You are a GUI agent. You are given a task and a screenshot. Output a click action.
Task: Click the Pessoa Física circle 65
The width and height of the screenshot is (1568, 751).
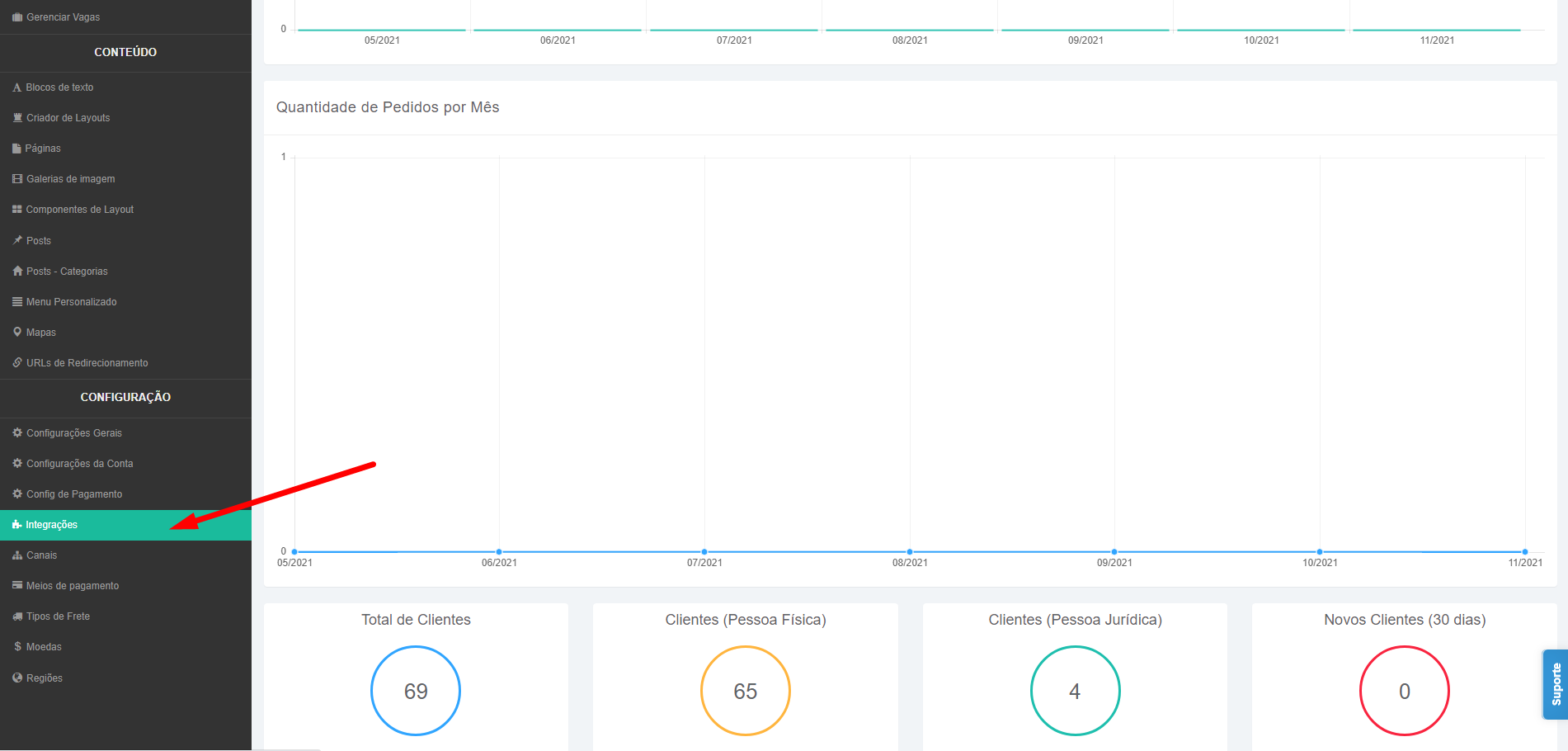746,691
